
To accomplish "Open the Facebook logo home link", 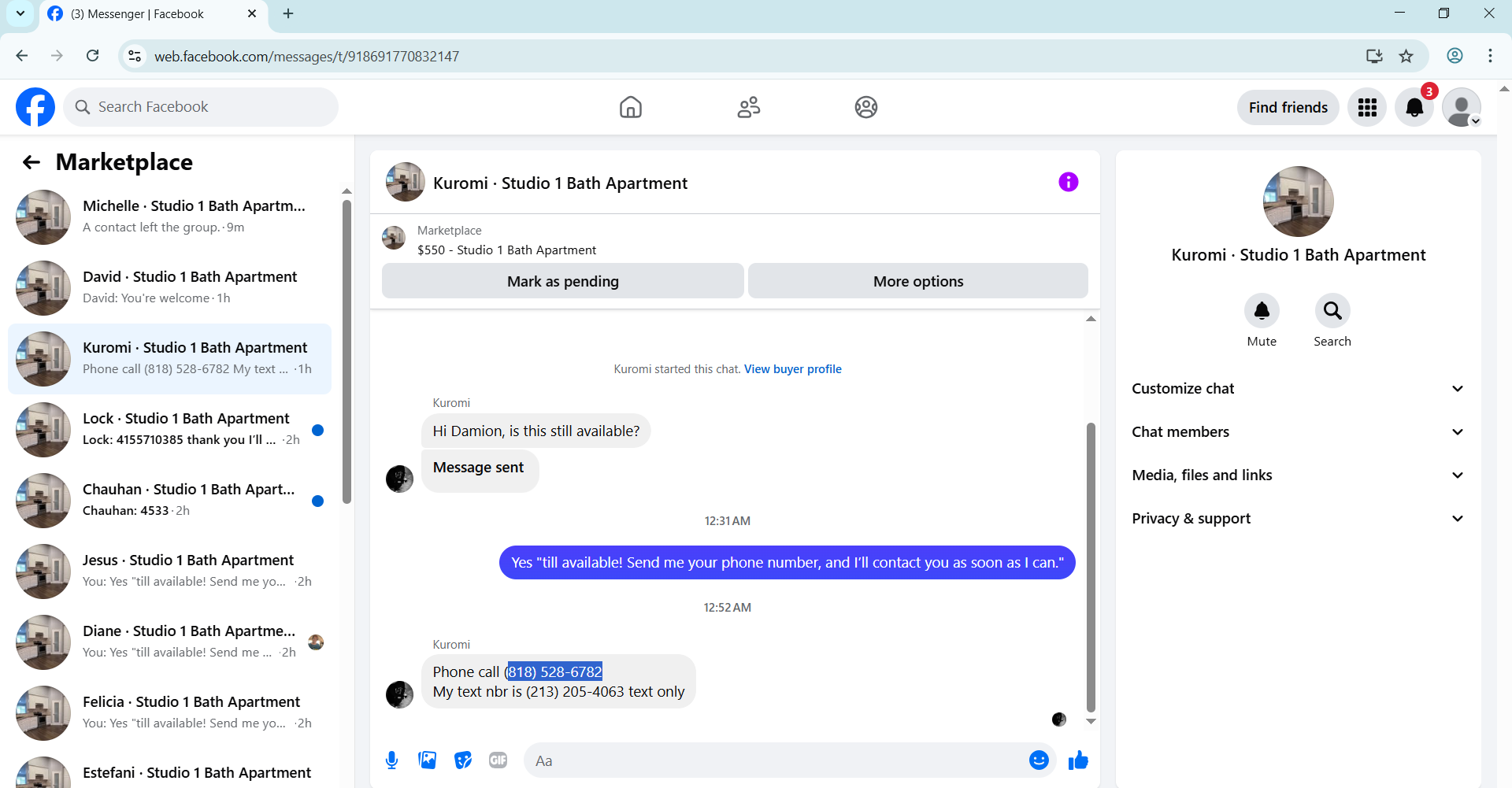I will [x=35, y=107].
